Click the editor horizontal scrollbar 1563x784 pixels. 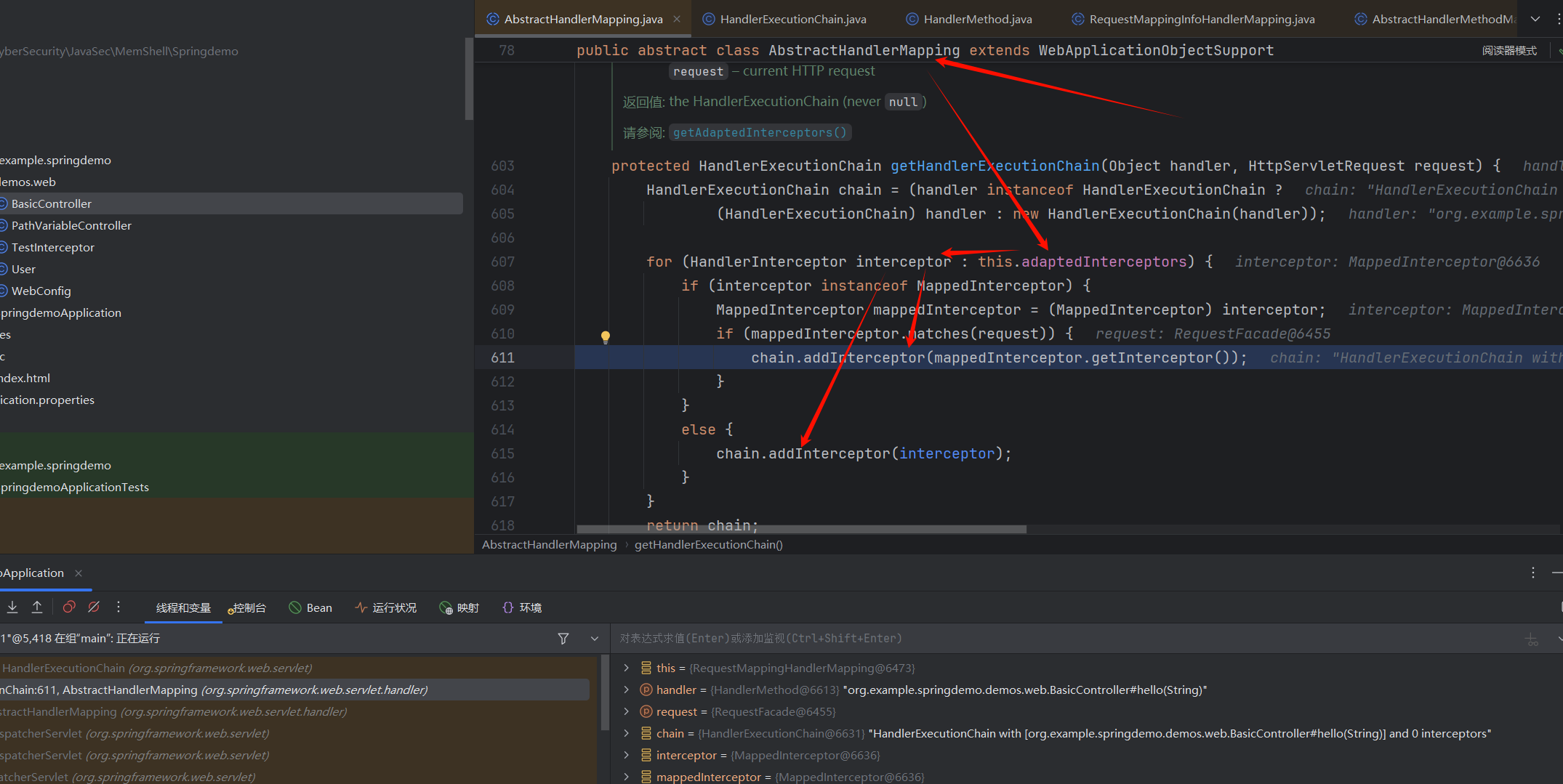click(x=801, y=529)
